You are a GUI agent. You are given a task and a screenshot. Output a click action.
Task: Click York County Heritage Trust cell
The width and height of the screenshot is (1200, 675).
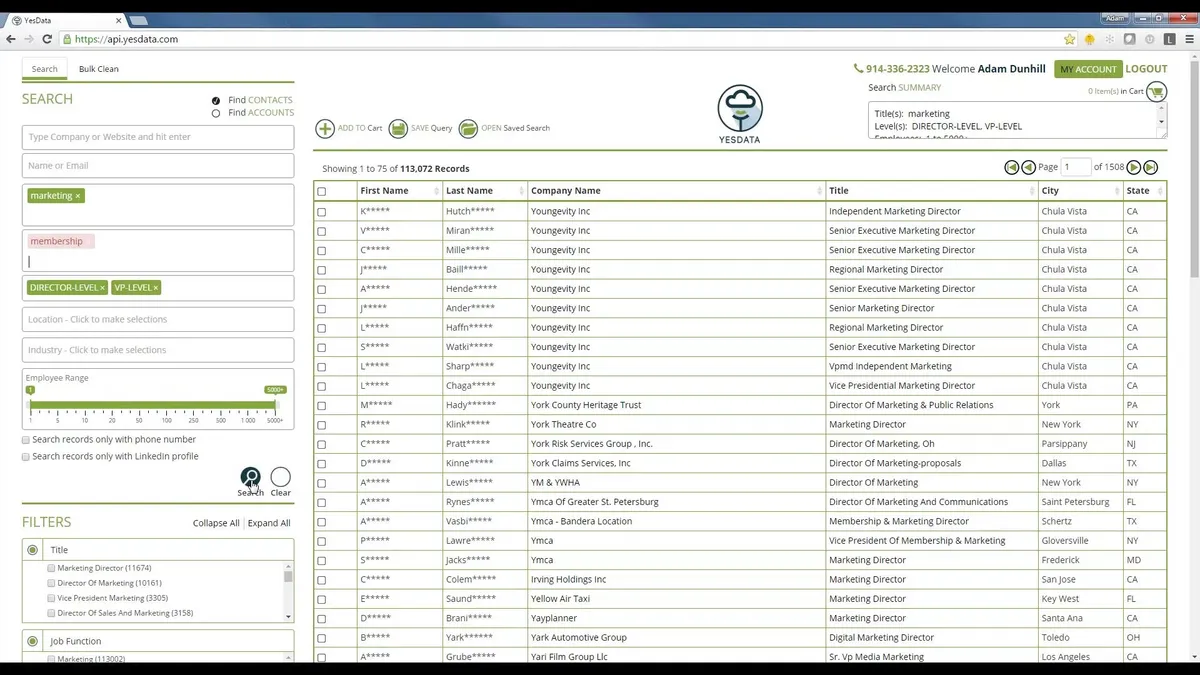pos(676,405)
